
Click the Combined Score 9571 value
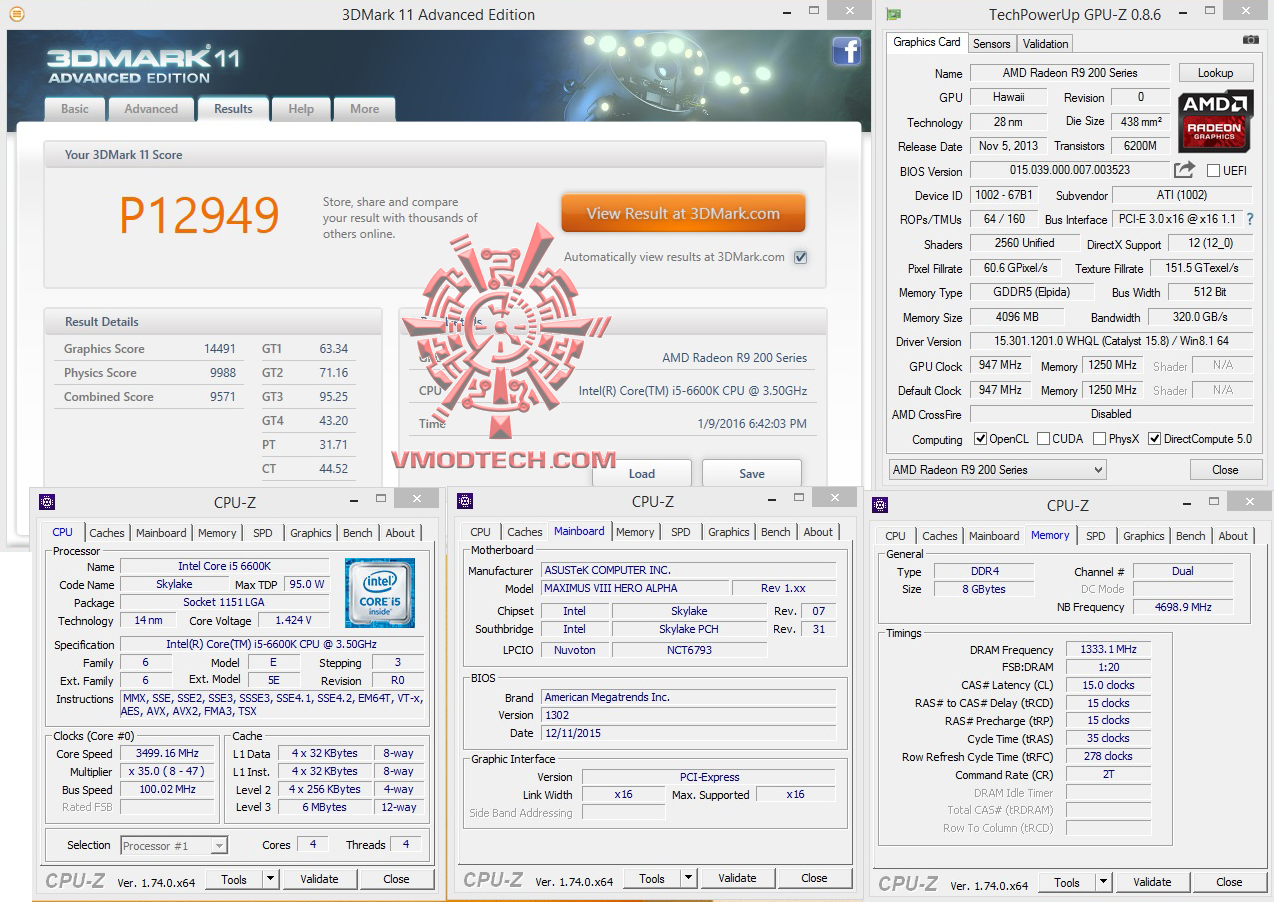(x=223, y=397)
